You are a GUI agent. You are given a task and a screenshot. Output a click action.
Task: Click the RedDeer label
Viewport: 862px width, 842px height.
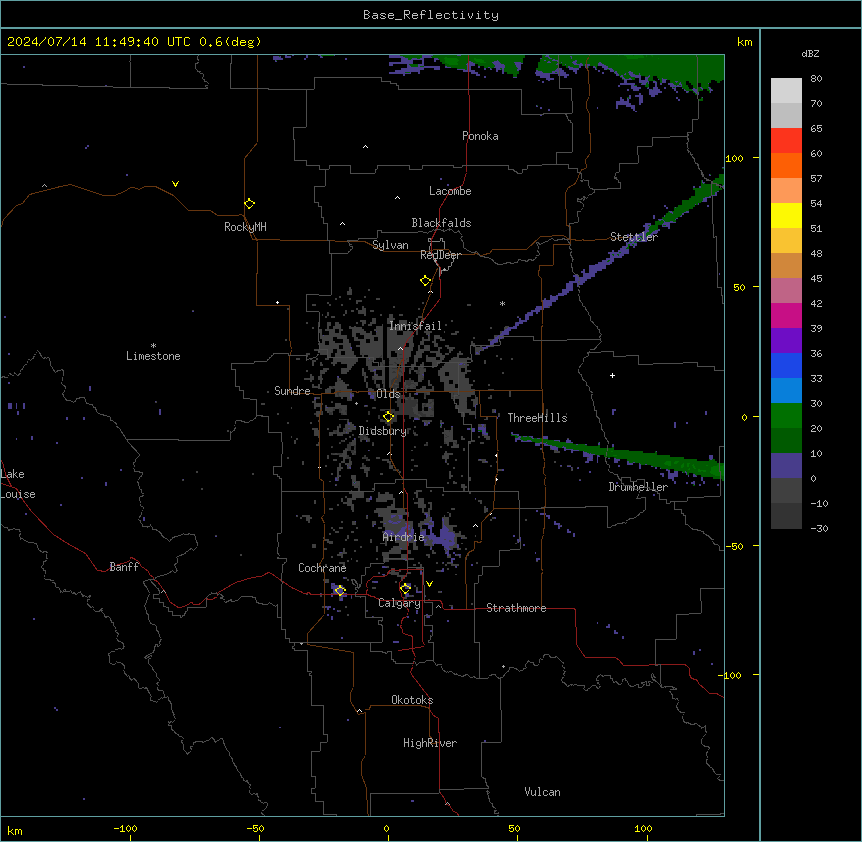point(440,255)
